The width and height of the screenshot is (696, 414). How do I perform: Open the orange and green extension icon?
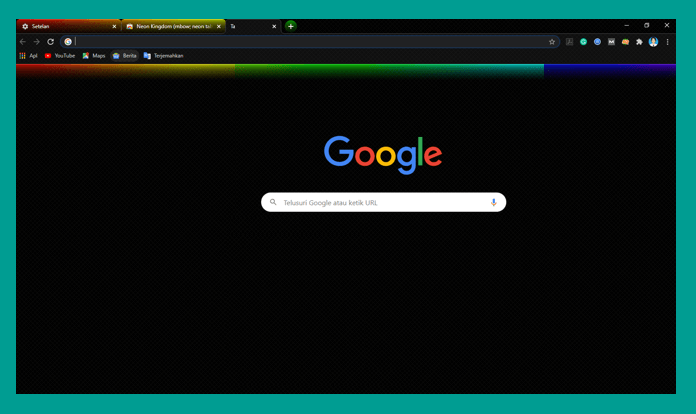625,42
